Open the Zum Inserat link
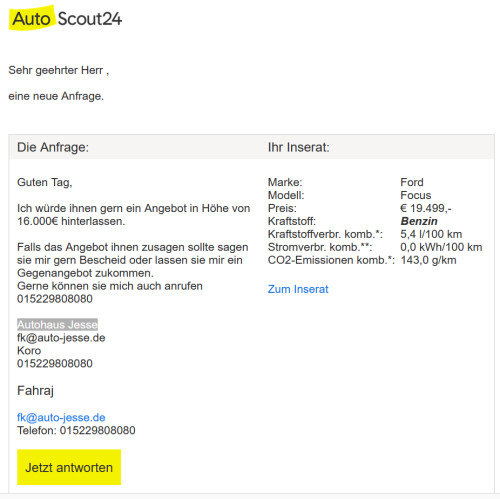Viewport: 500px width, 499px height. click(x=298, y=289)
